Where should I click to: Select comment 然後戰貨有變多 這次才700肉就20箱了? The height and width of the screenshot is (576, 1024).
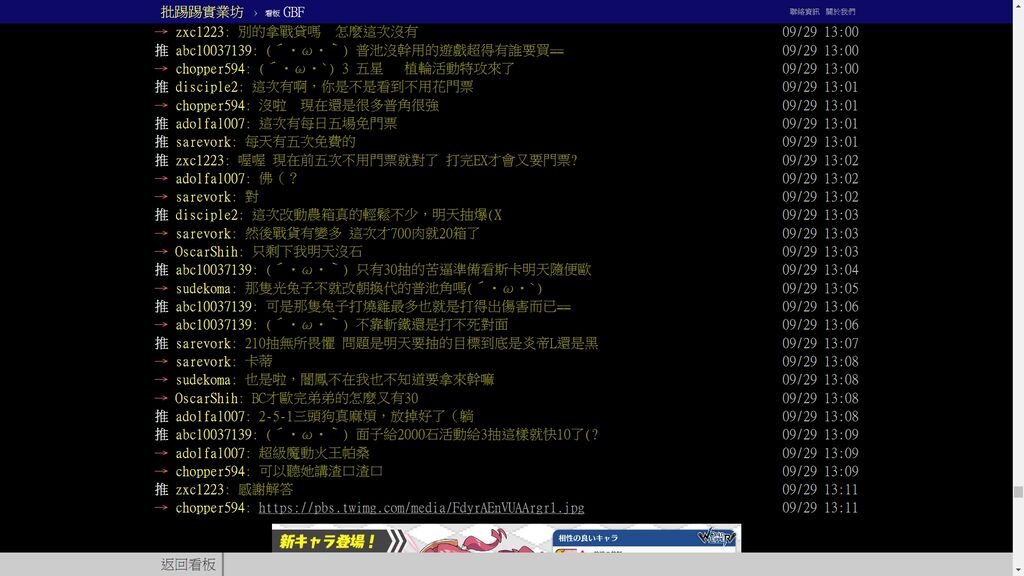[x=362, y=233]
